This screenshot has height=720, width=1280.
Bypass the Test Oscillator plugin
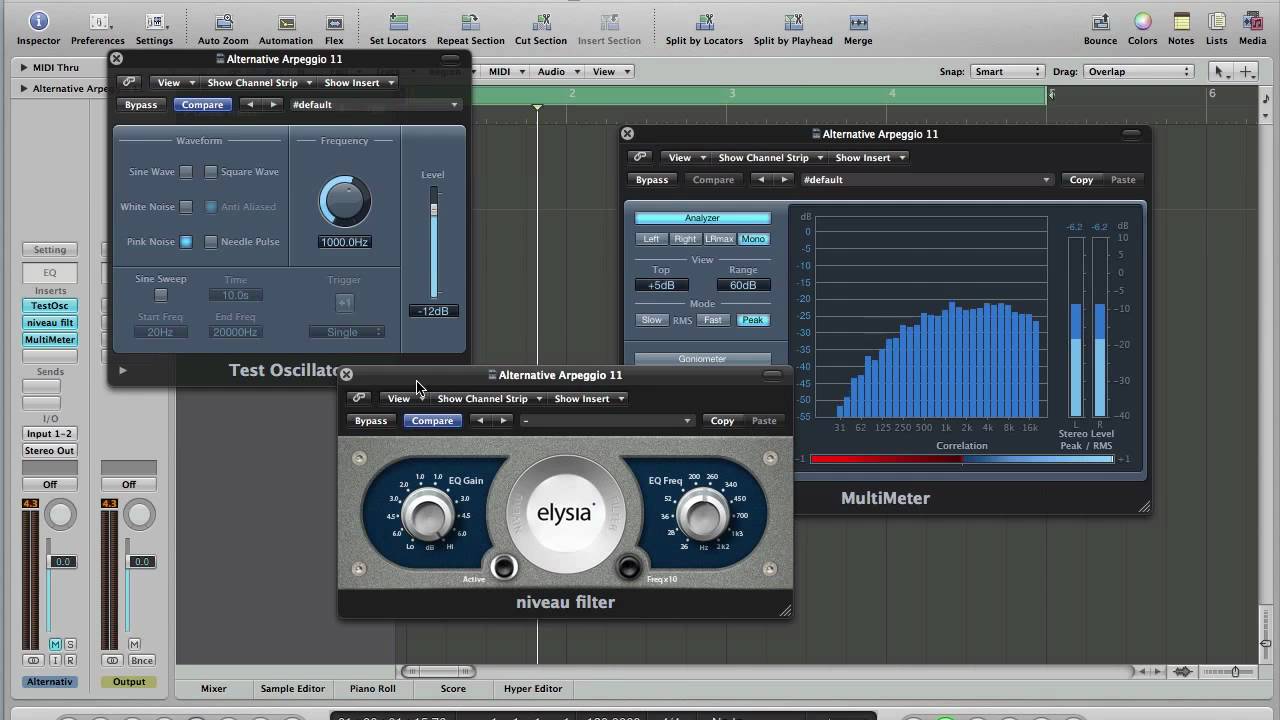pos(141,105)
